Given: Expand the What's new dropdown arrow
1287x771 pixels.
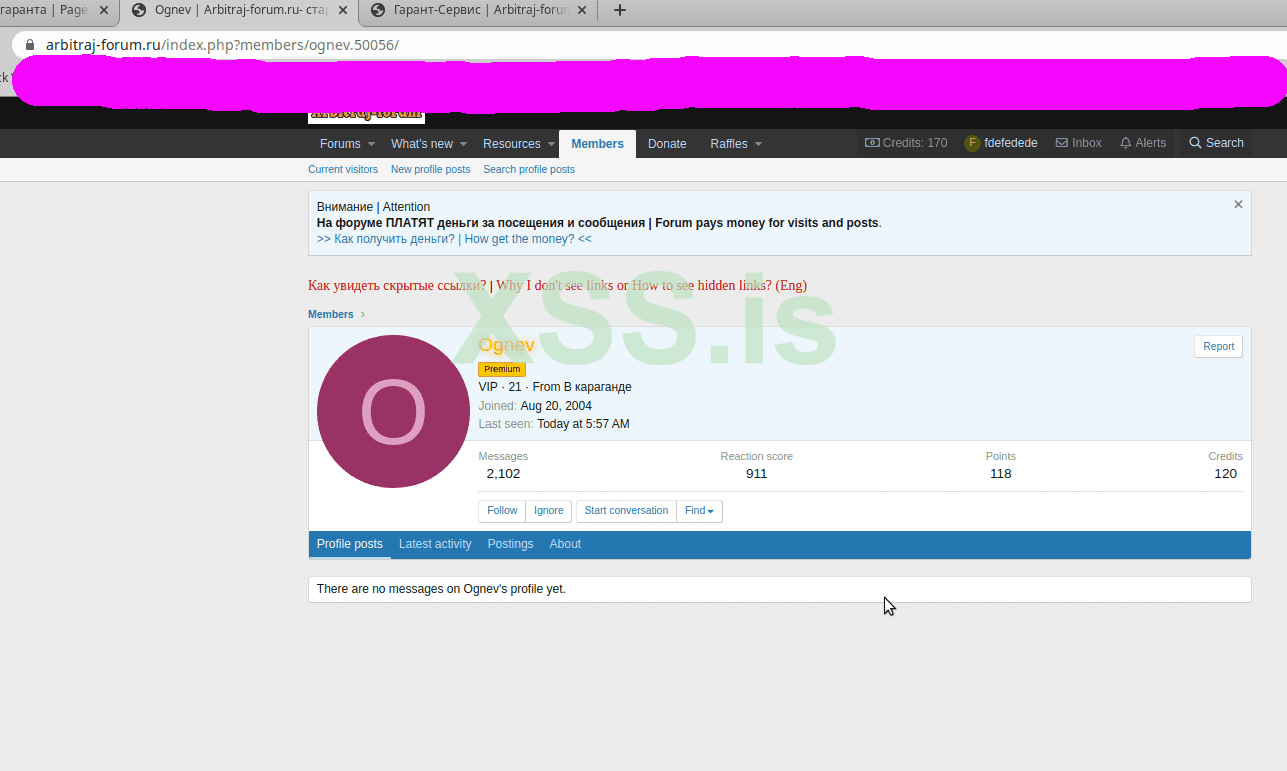Looking at the screenshot, I should 462,144.
